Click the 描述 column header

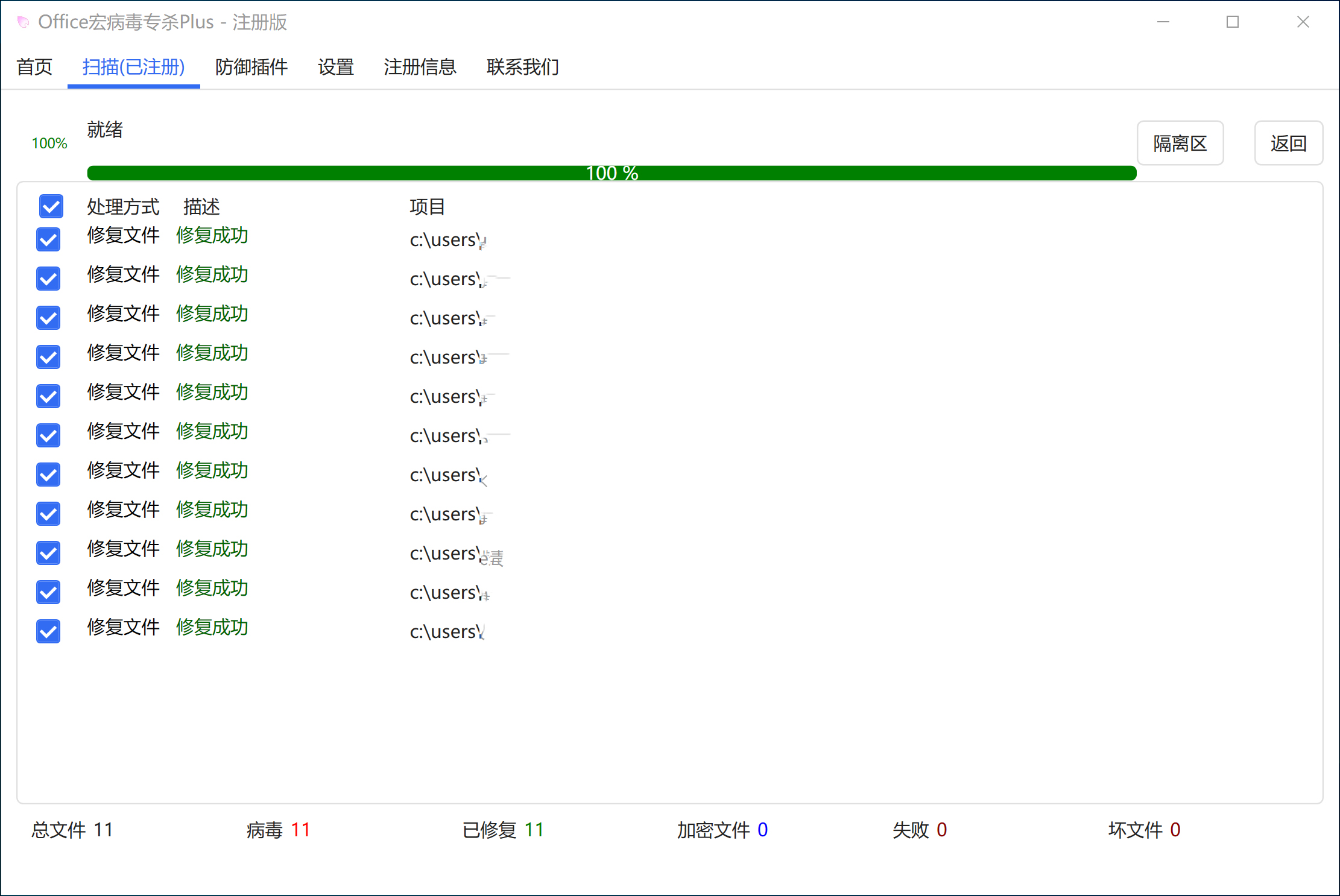tap(201, 207)
